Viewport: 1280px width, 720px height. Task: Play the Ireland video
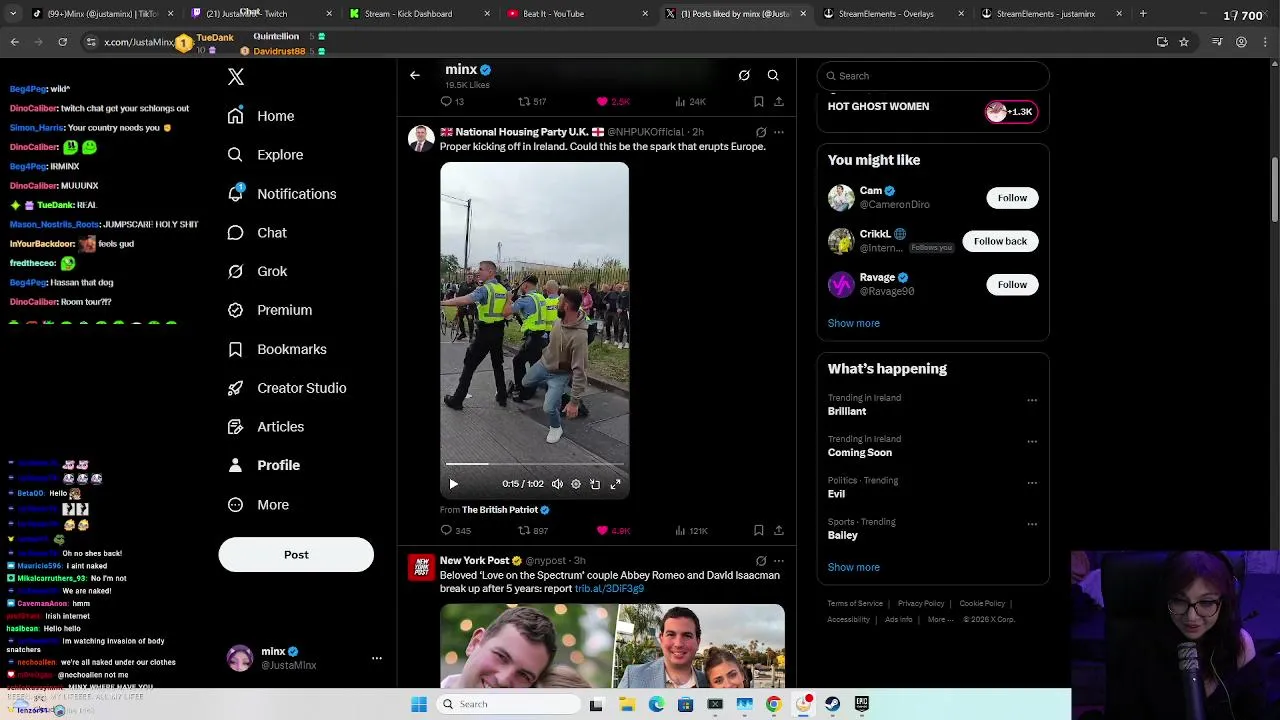click(453, 484)
